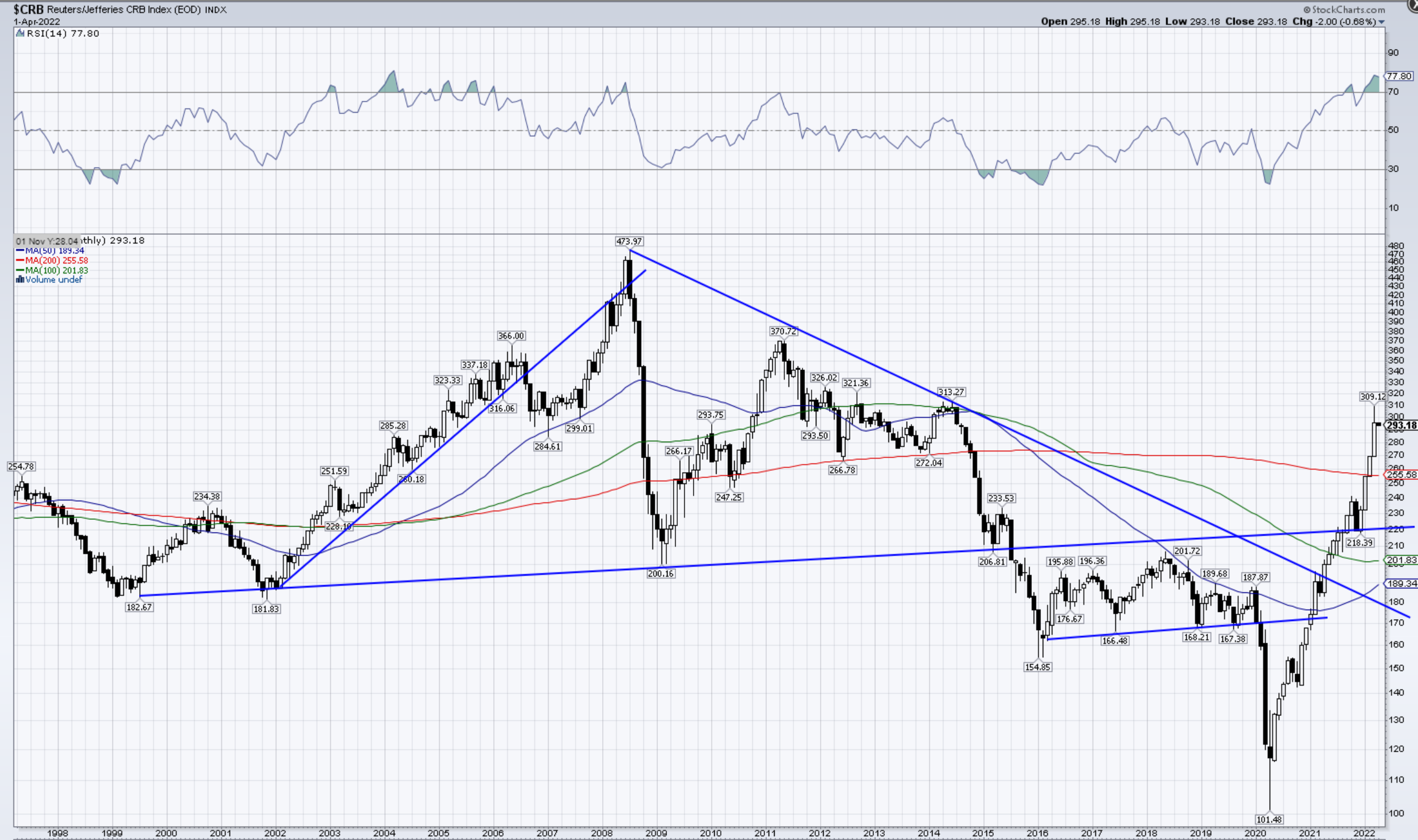Click the 473.97 peak price label

[629, 241]
